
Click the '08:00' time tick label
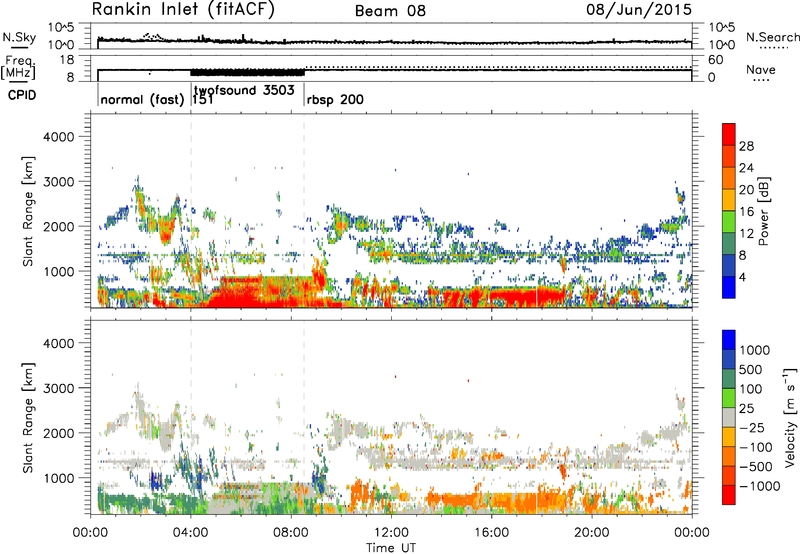291,533
